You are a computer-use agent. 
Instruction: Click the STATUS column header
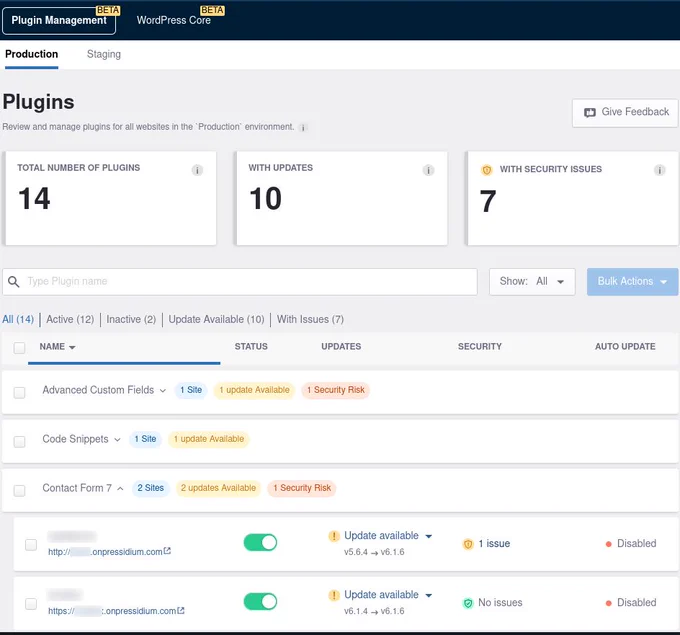click(x=251, y=347)
